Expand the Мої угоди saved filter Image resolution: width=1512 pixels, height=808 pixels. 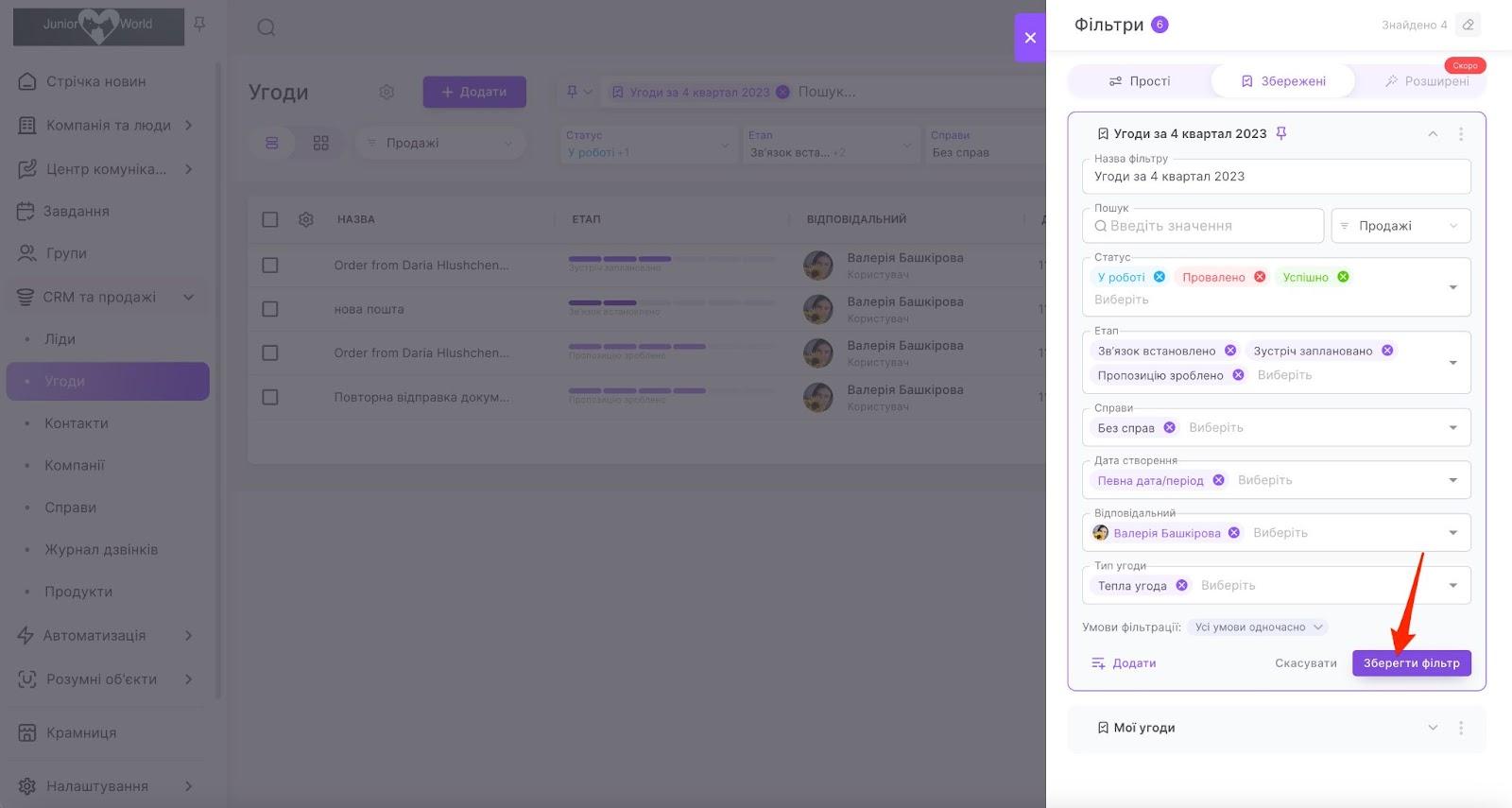pos(1433,728)
